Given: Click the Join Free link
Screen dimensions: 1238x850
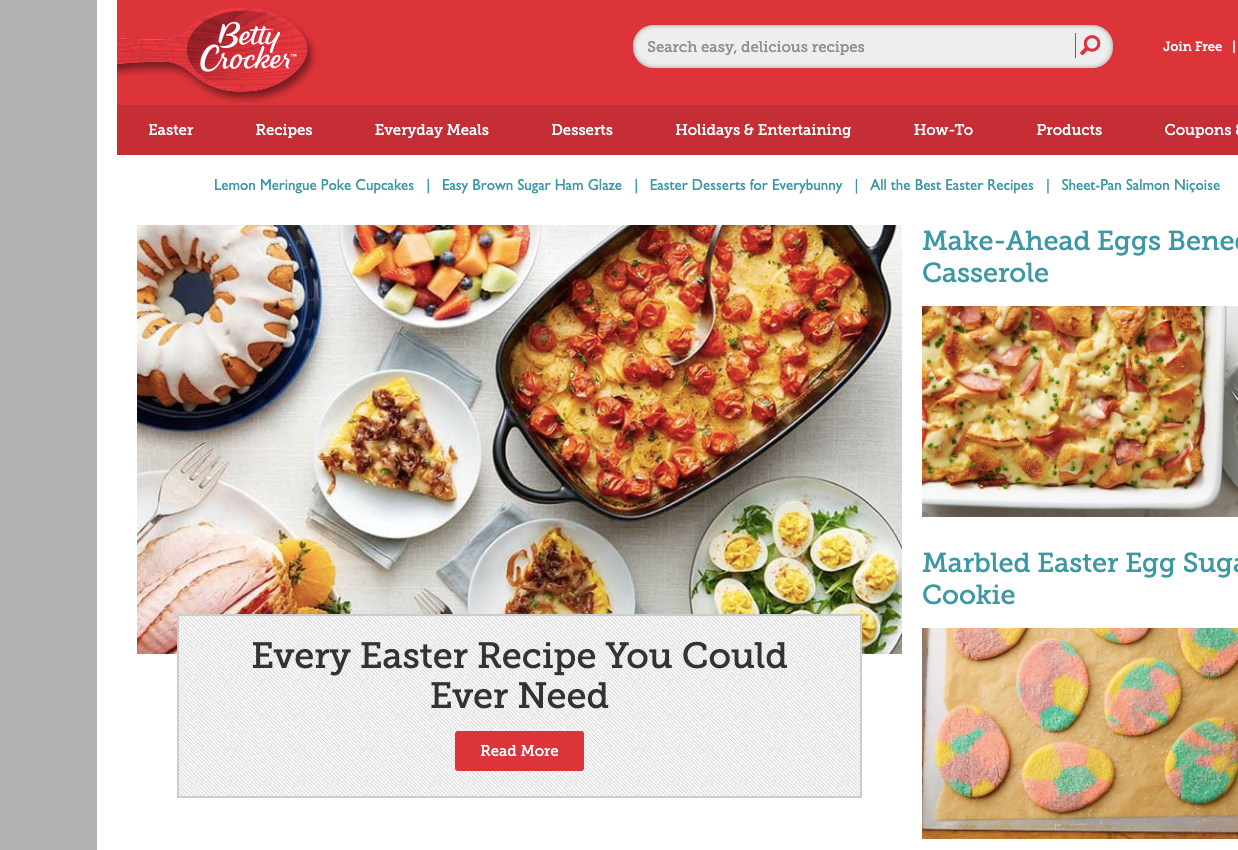Looking at the screenshot, I should coord(1192,46).
